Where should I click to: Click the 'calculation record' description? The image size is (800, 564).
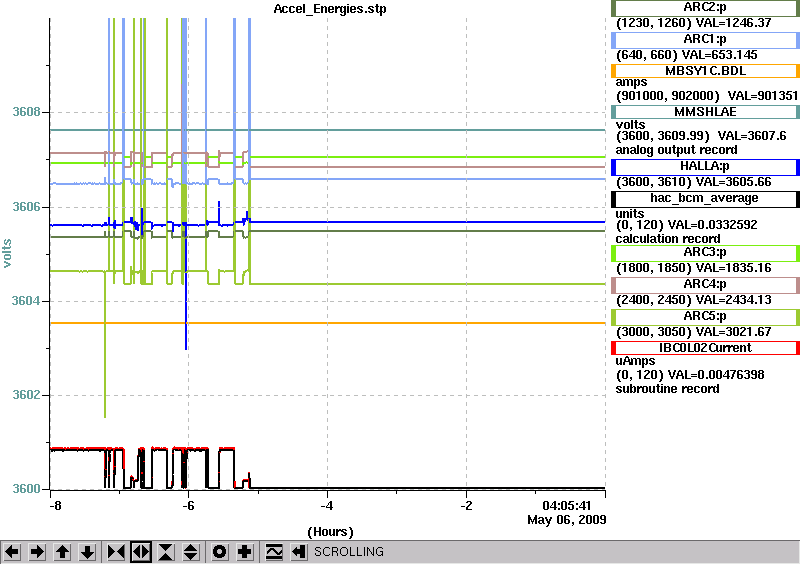668,239
